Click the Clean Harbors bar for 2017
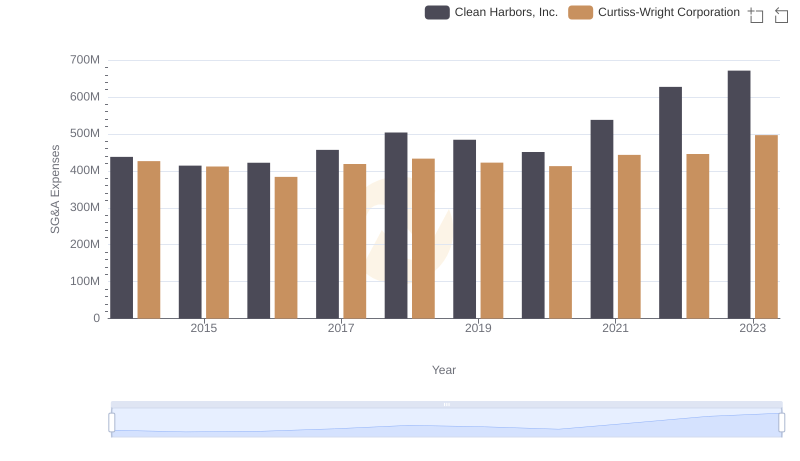The width and height of the screenshot is (800, 461). 327,235
